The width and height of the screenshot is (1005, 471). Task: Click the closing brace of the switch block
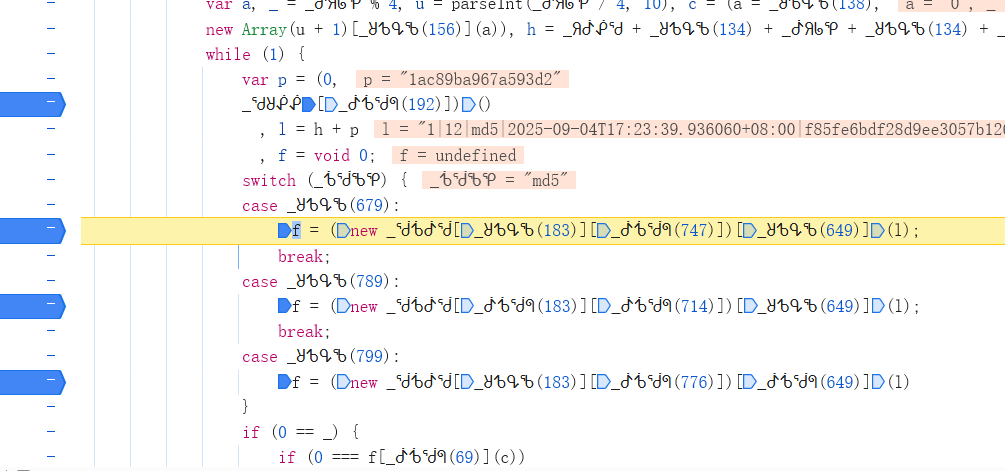pos(245,406)
